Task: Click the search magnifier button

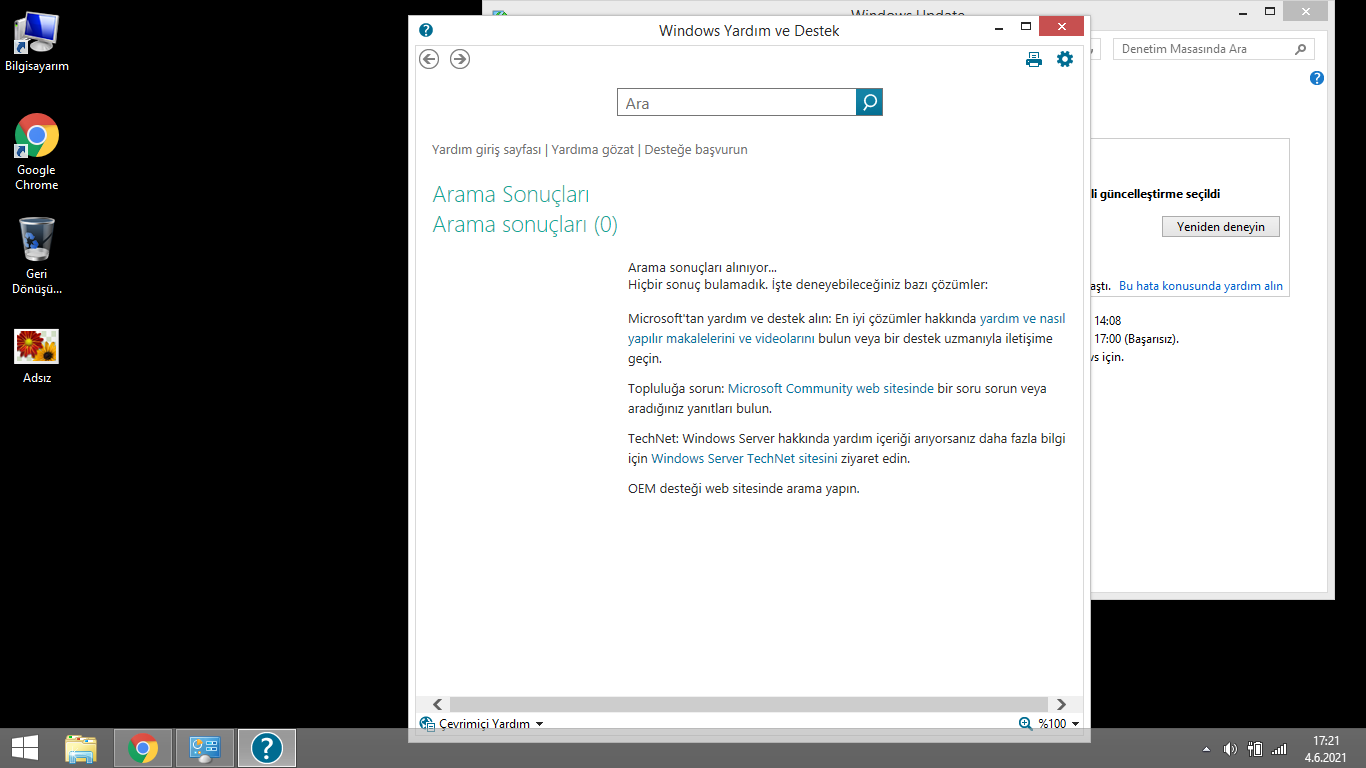Action: [x=870, y=102]
